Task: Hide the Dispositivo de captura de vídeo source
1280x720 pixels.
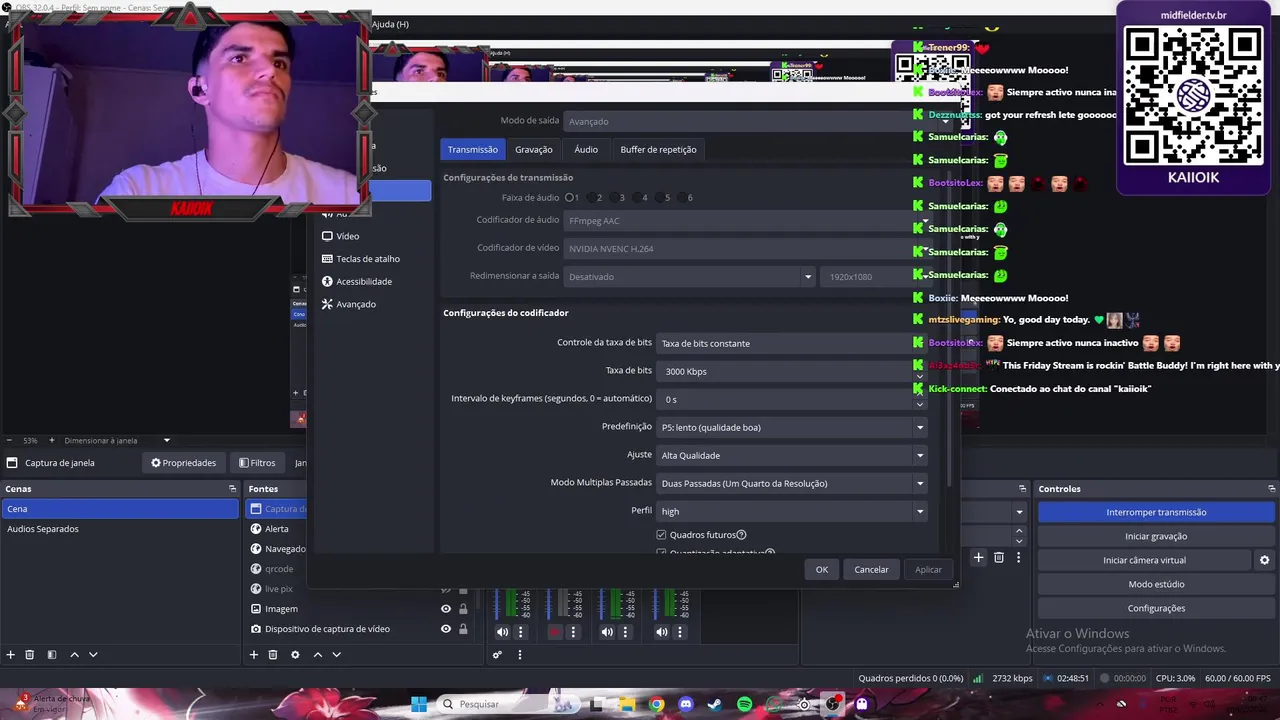Action: point(446,629)
